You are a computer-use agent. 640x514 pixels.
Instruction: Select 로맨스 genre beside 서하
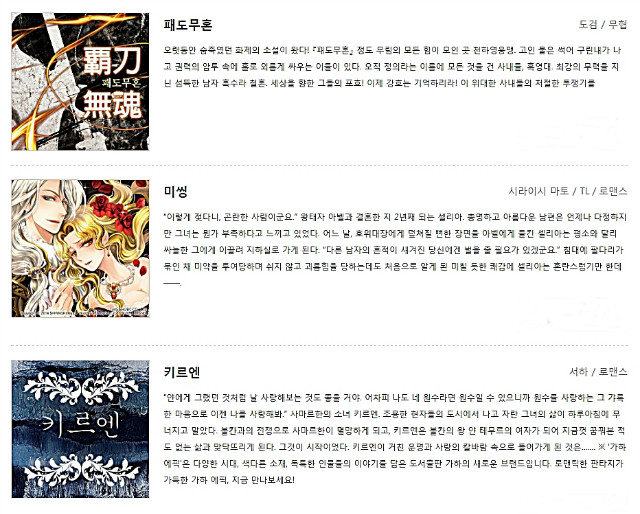(x=613, y=372)
